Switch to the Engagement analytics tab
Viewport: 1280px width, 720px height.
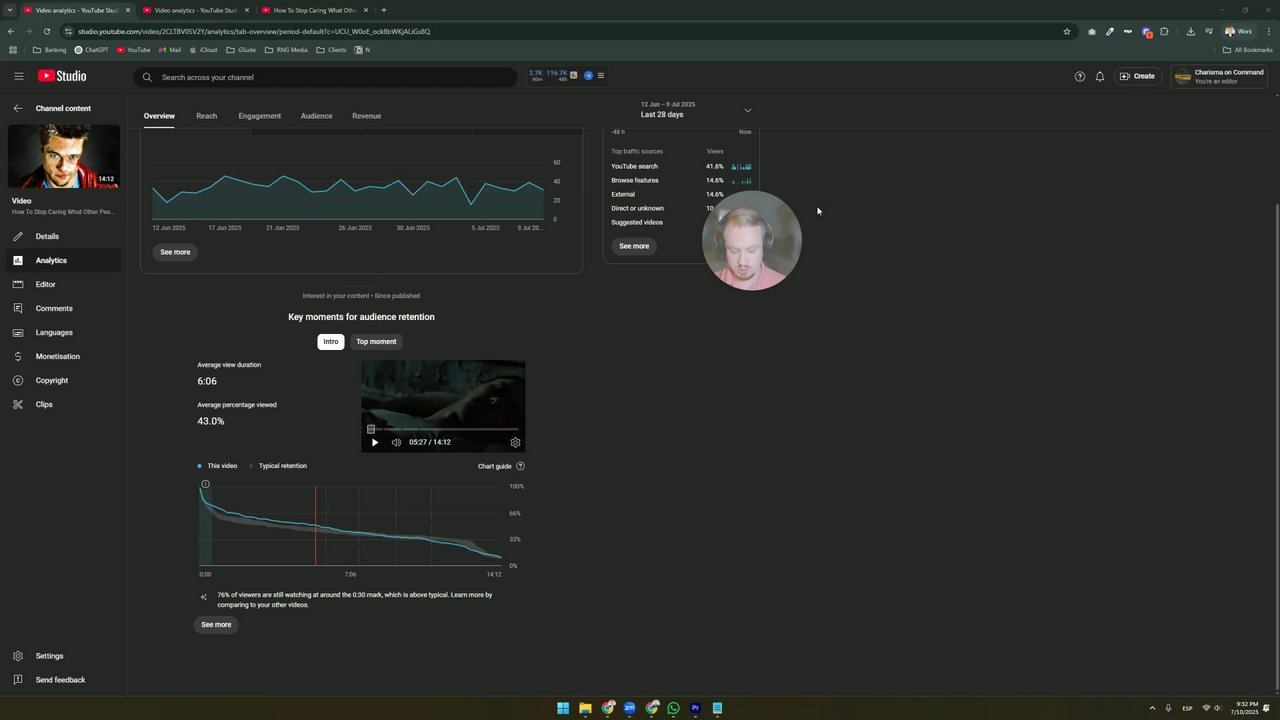point(259,116)
